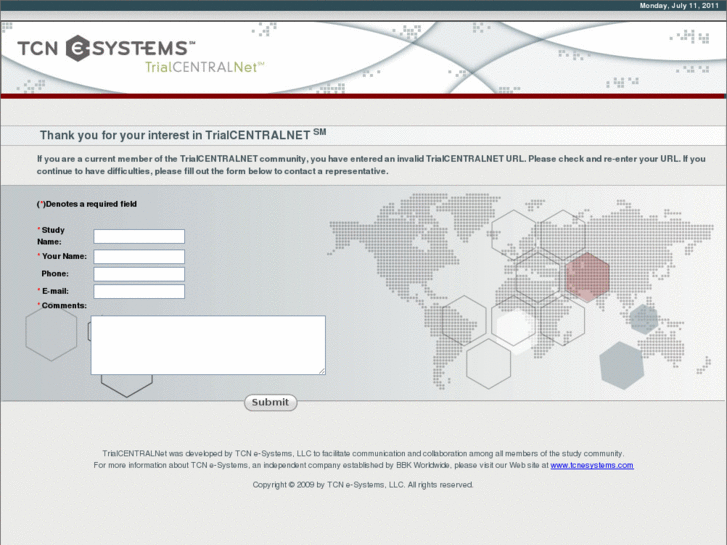Select the E-mail text field
The width and height of the screenshot is (727, 545).
tap(139, 291)
